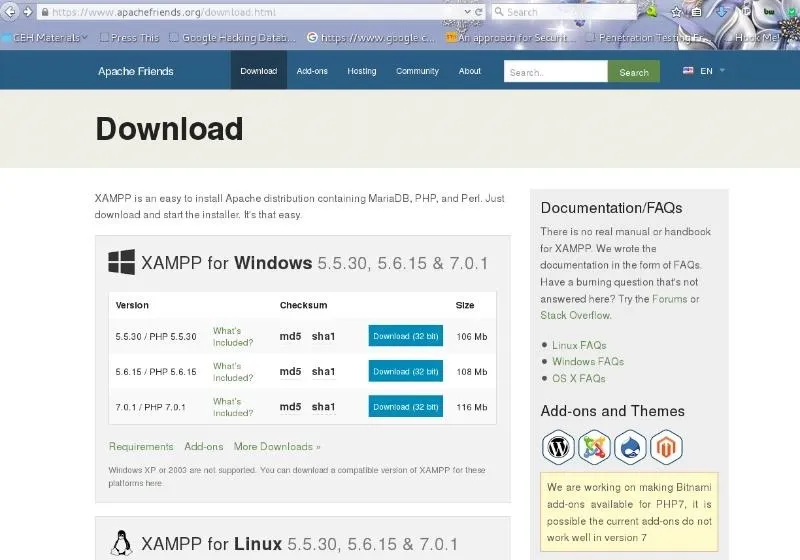Show md5 checksum for 5.6.15
The image size is (800, 560).
(x=290, y=372)
